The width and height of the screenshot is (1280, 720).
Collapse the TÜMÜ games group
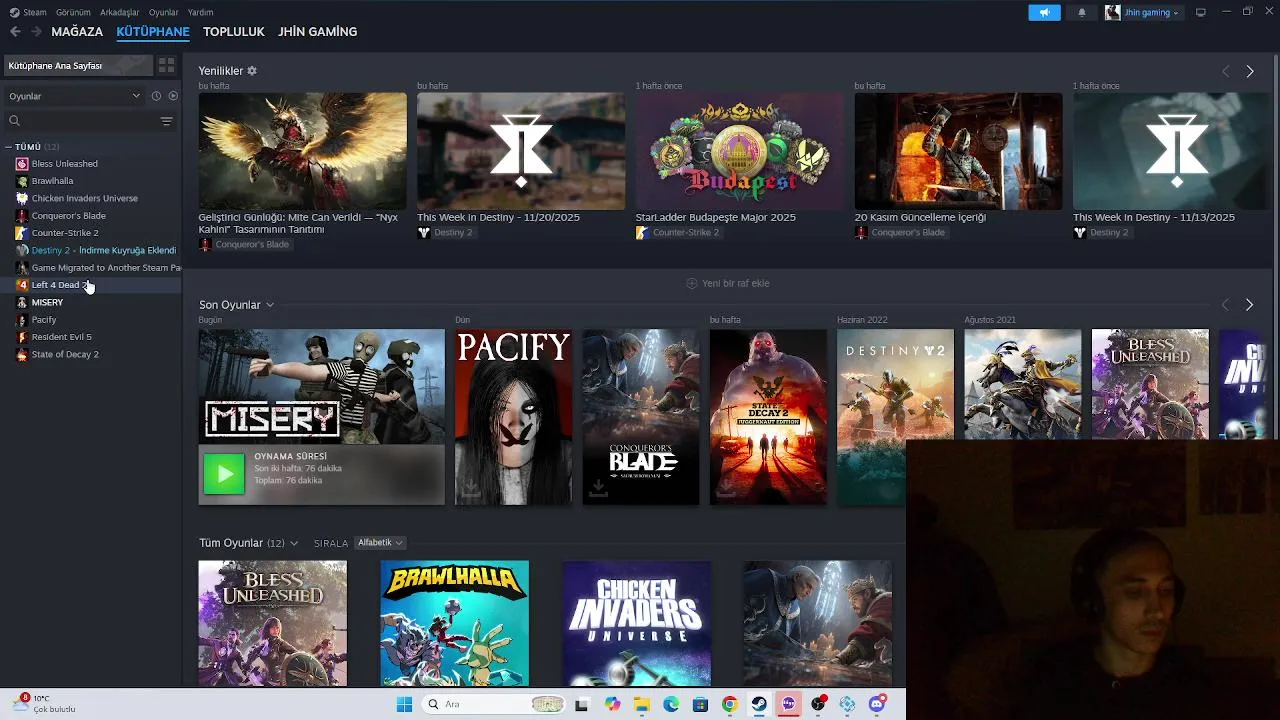[9, 147]
